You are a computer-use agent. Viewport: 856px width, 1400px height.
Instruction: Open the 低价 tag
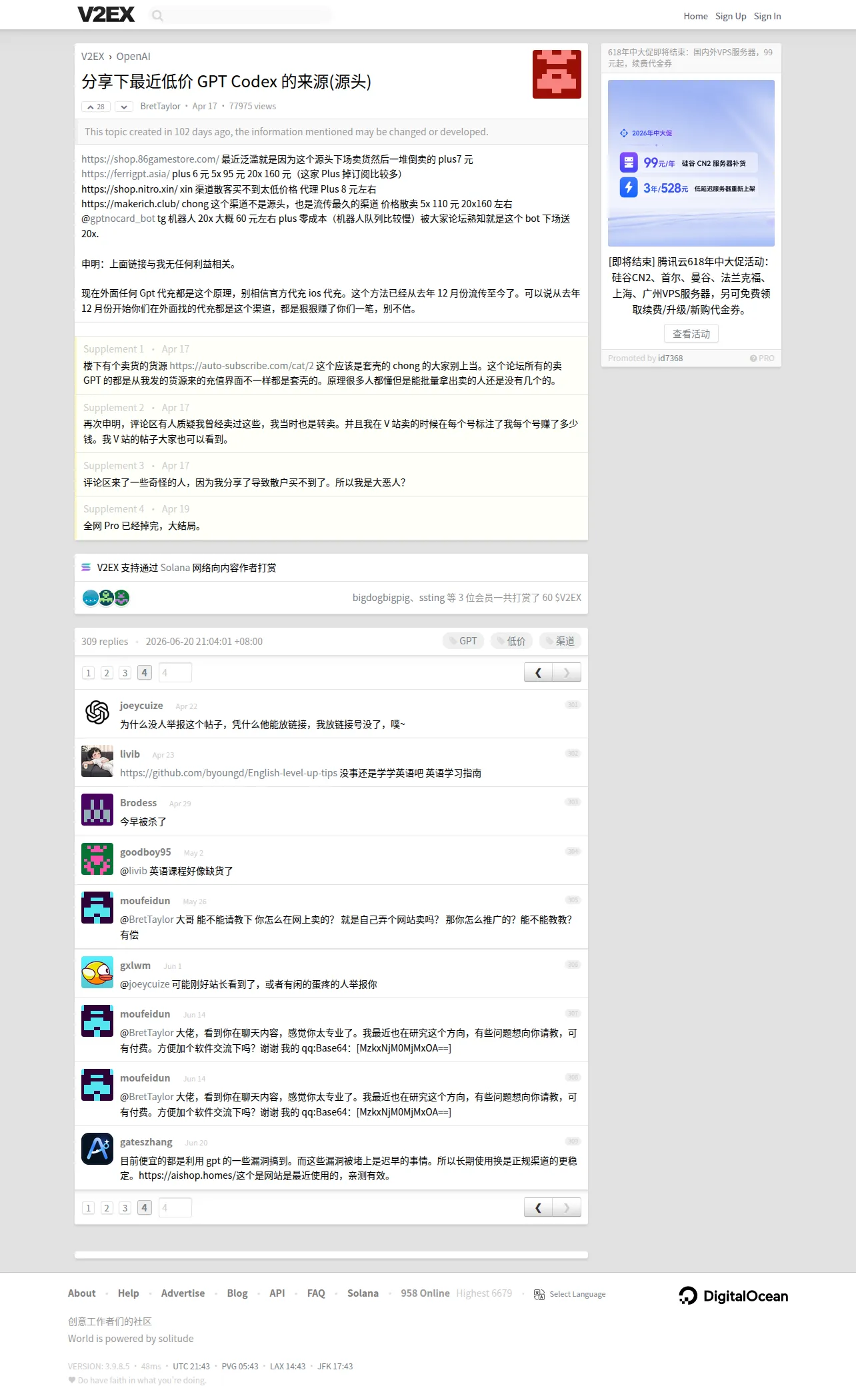coord(511,641)
